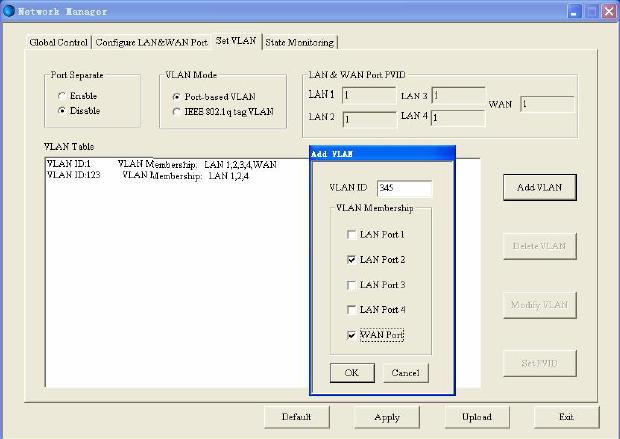The width and height of the screenshot is (620, 439).
Task: Click the WAN PVID field
Action: (x=547, y=104)
